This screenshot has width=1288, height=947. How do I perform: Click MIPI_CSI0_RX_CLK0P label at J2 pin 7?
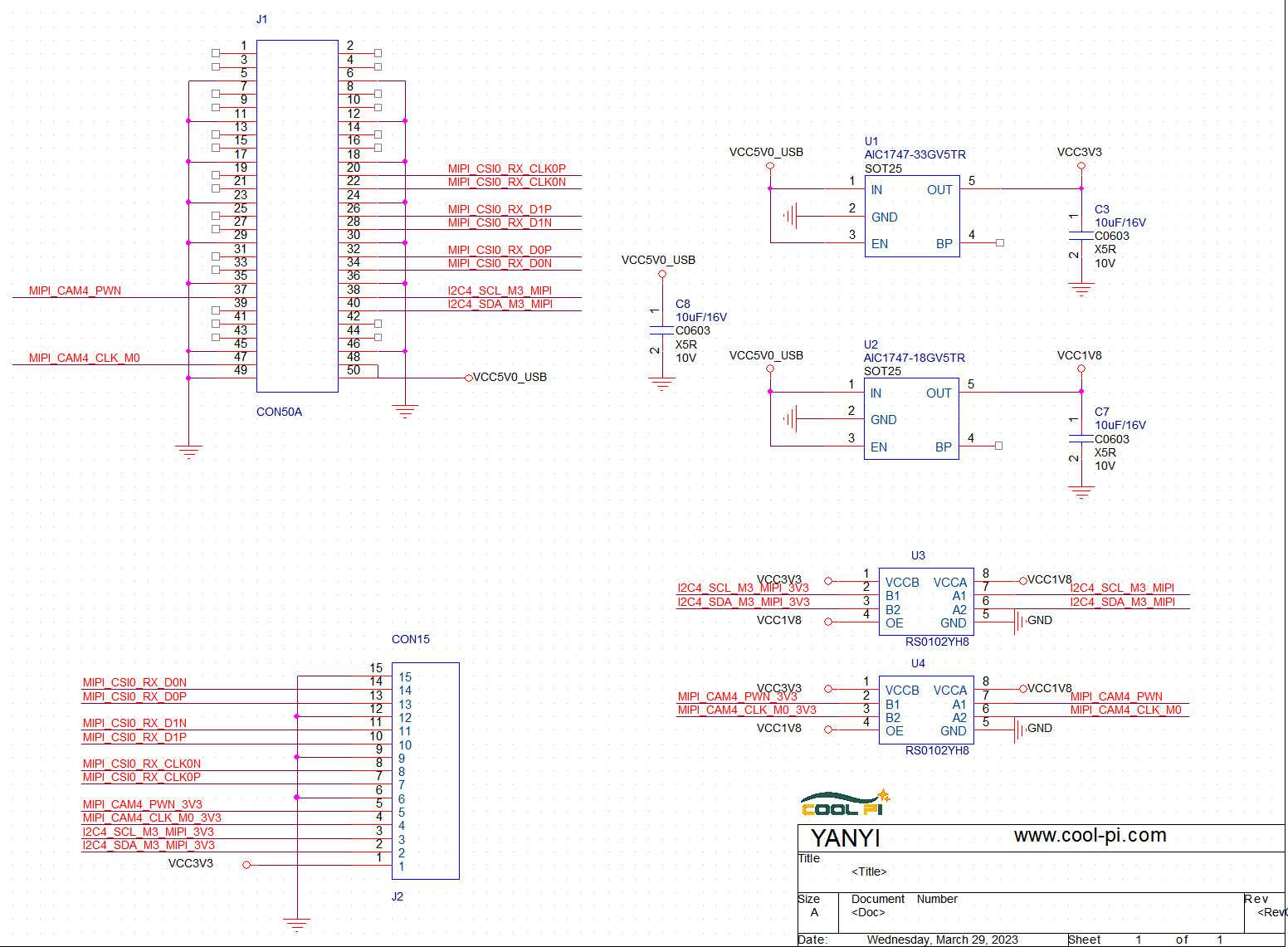tap(141, 777)
